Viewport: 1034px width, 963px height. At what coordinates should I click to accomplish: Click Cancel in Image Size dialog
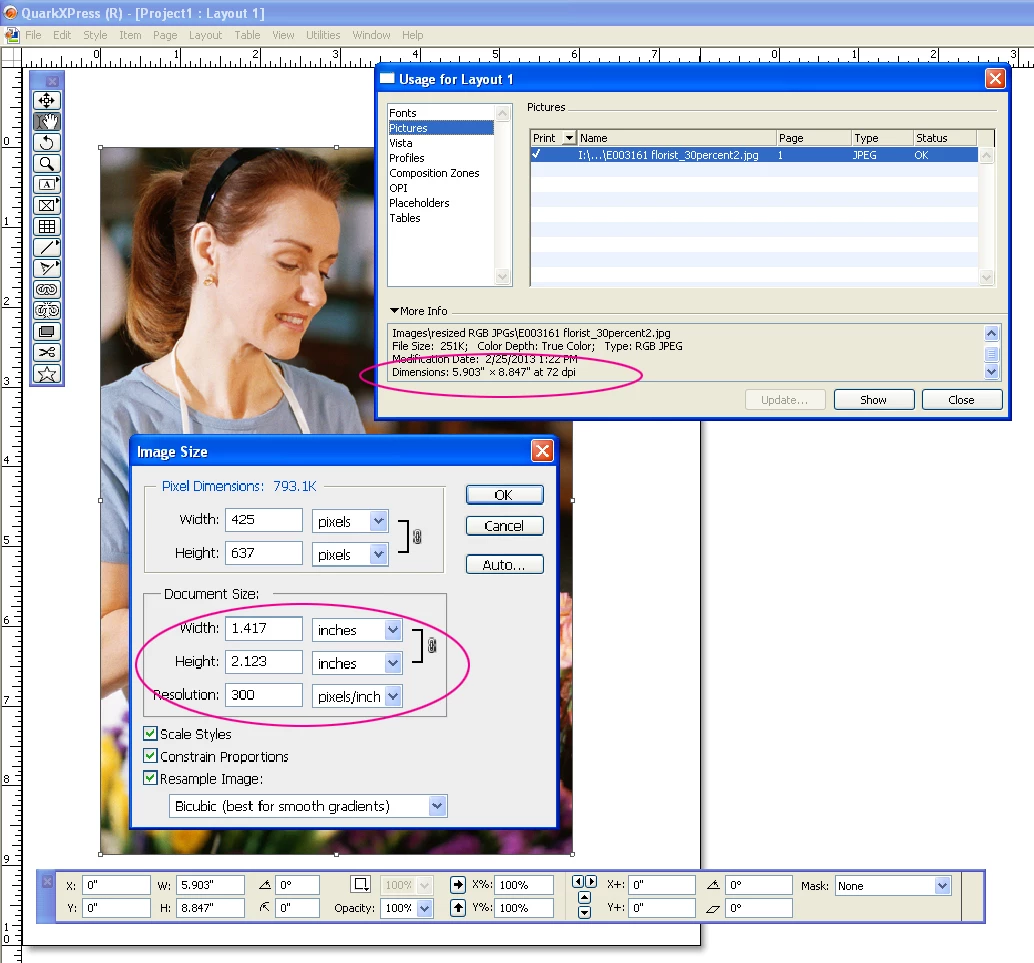(504, 526)
